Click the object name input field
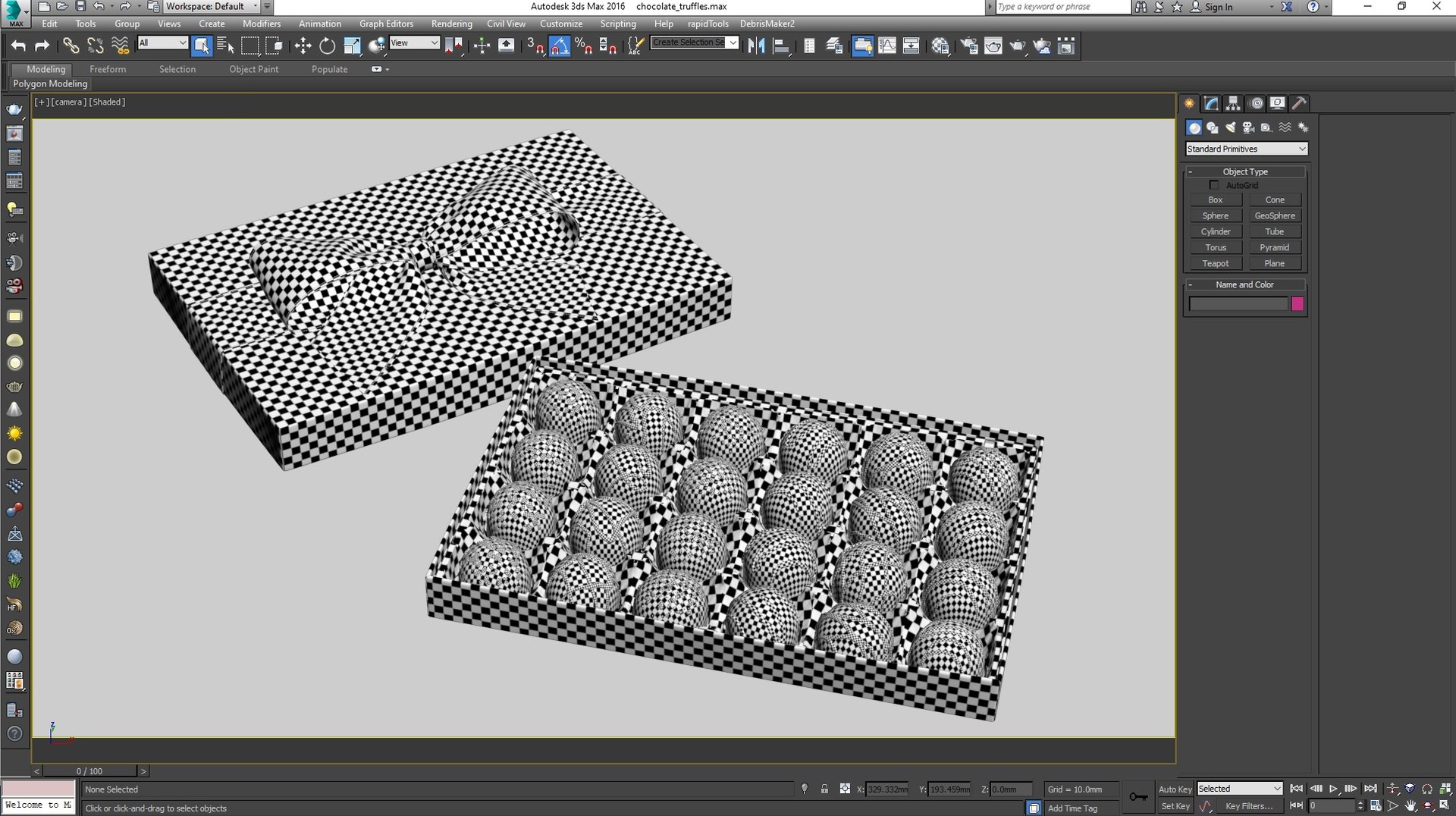 pos(1238,304)
